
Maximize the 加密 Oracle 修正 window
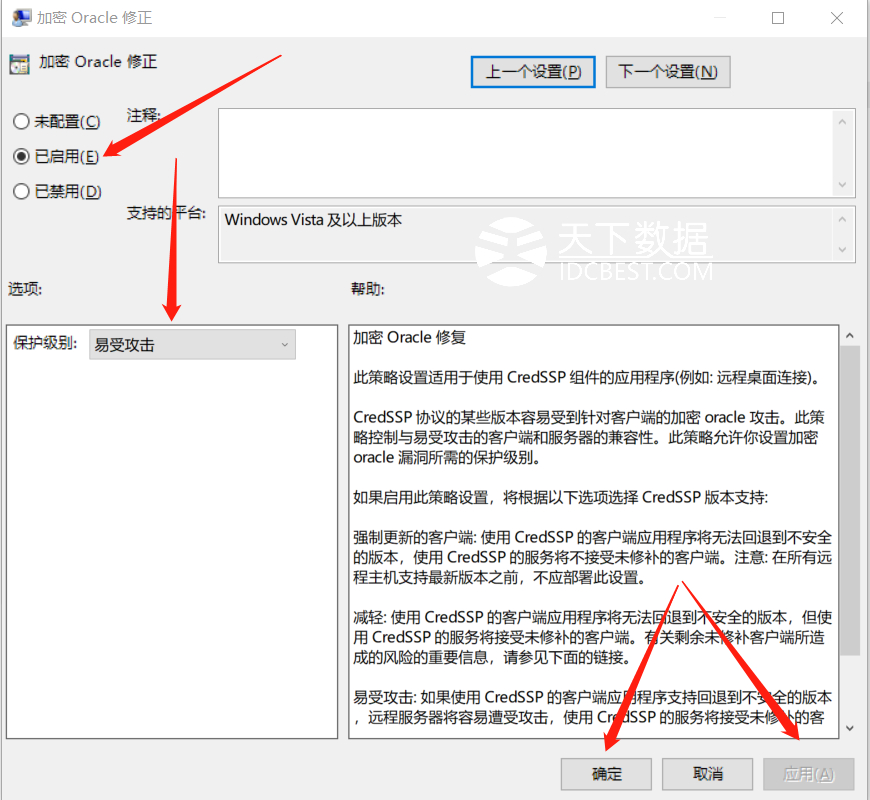[x=778, y=18]
